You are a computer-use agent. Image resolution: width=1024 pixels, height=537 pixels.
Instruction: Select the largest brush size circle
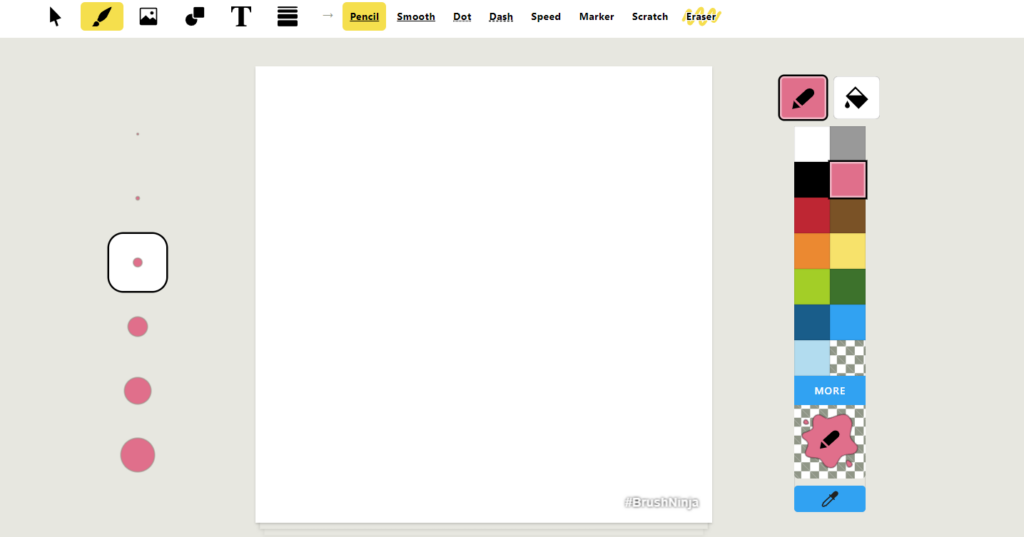click(138, 455)
